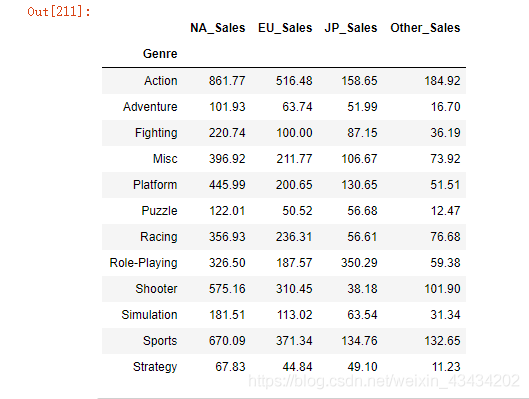Image resolution: width=529 pixels, height=399 pixels.
Task: Click the blog.csdn.net watermark link
Action: [x=384, y=381]
